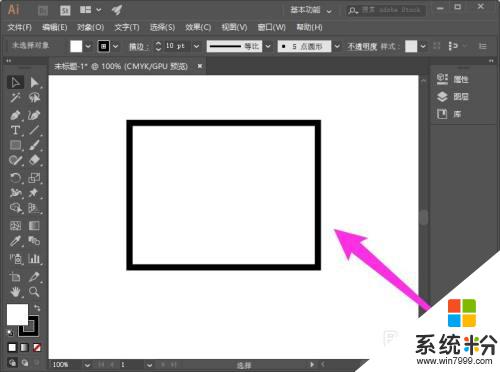
Task: Activate the toolbox fill swatch
Action: tap(17, 314)
